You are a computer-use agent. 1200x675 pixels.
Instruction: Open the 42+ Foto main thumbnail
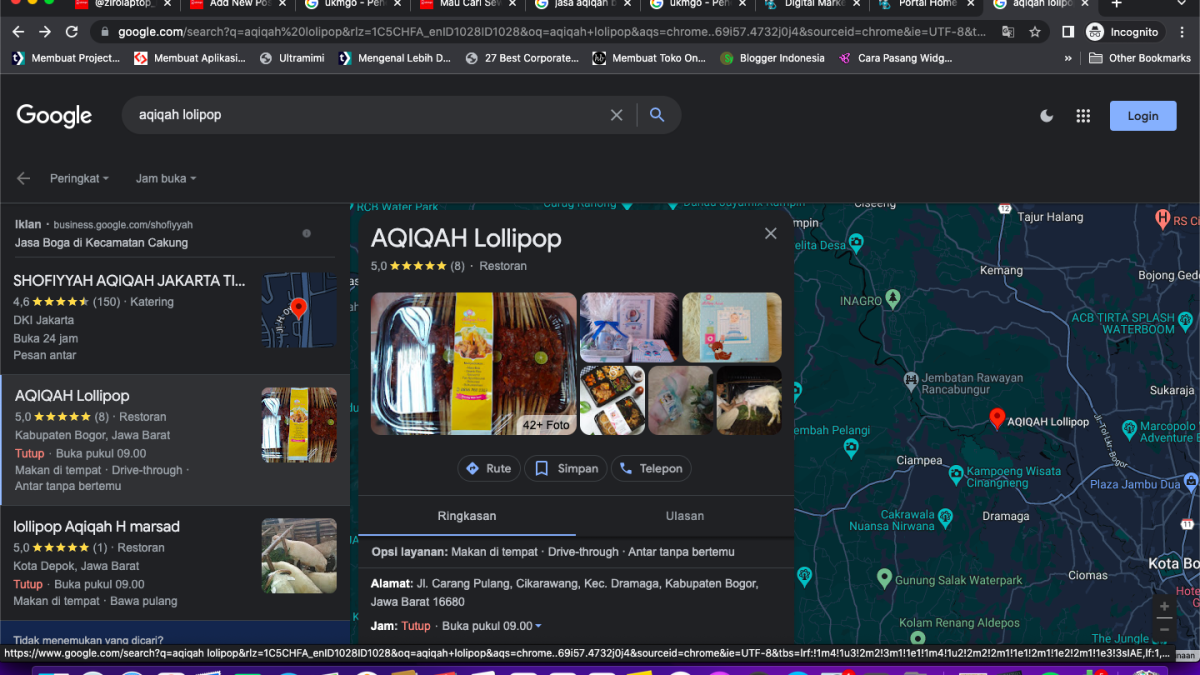coord(473,364)
